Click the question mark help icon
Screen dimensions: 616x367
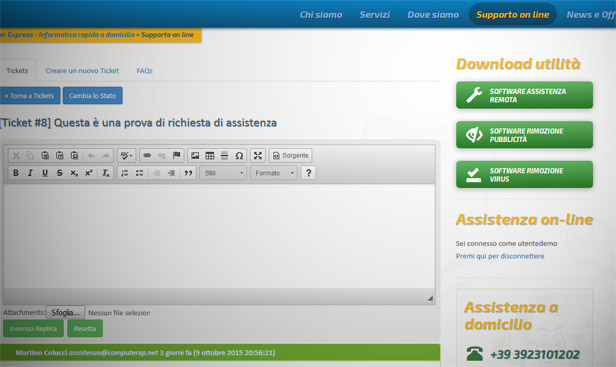point(308,173)
